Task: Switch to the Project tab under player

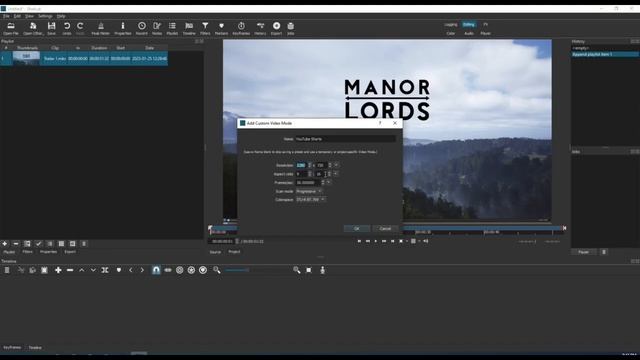Action: [234, 252]
